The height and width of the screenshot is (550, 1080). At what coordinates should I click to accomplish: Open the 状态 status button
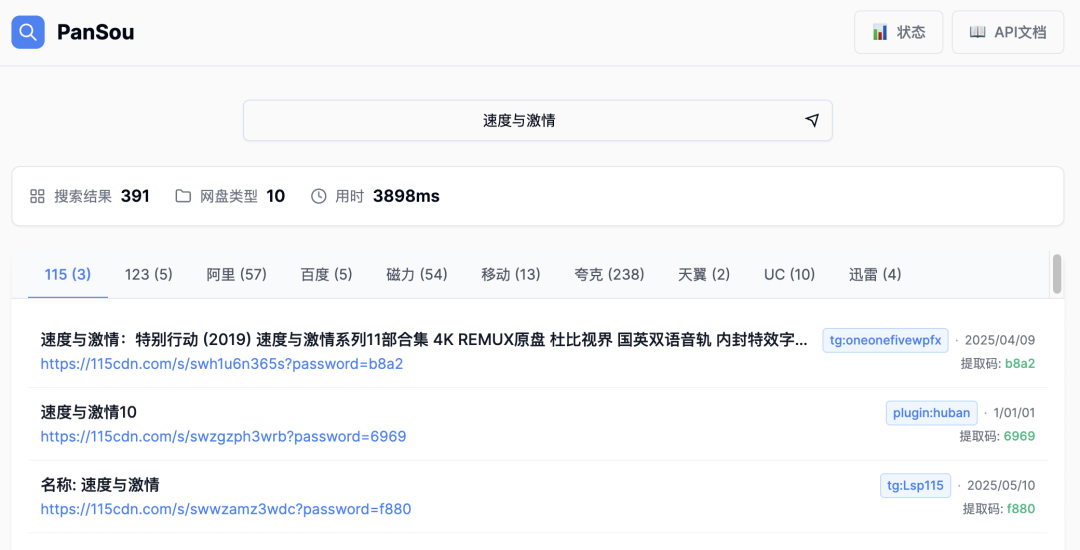click(x=898, y=32)
